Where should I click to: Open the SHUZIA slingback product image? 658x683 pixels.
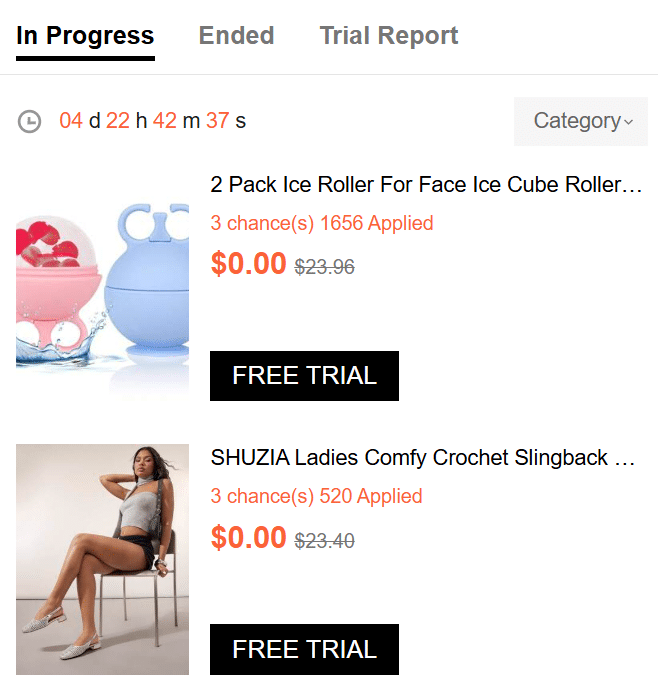coord(102,559)
